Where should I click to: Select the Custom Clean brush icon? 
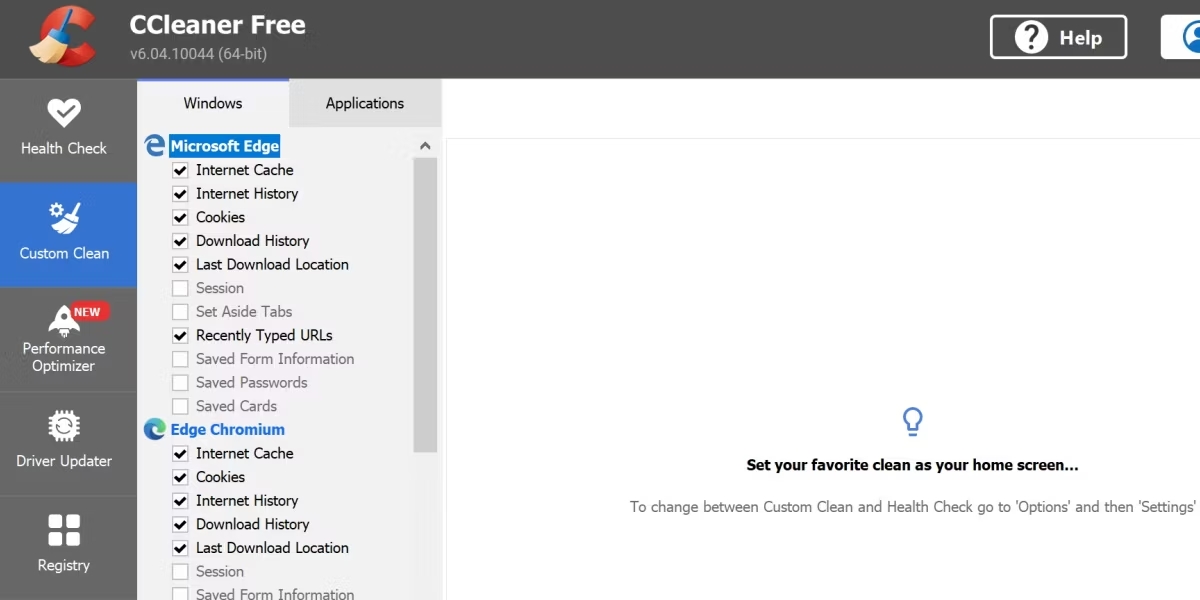pos(64,218)
